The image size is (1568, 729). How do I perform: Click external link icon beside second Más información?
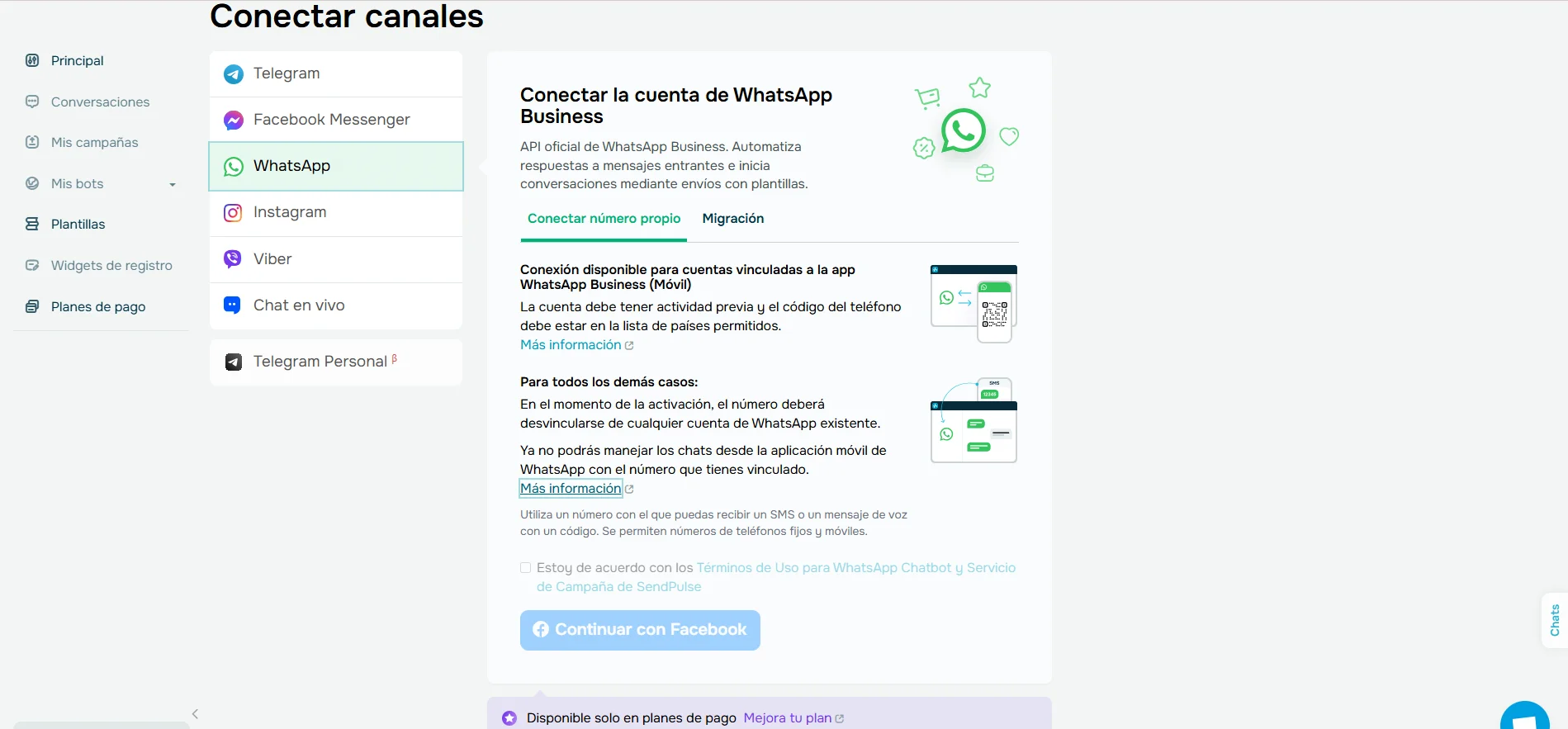(x=629, y=489)
